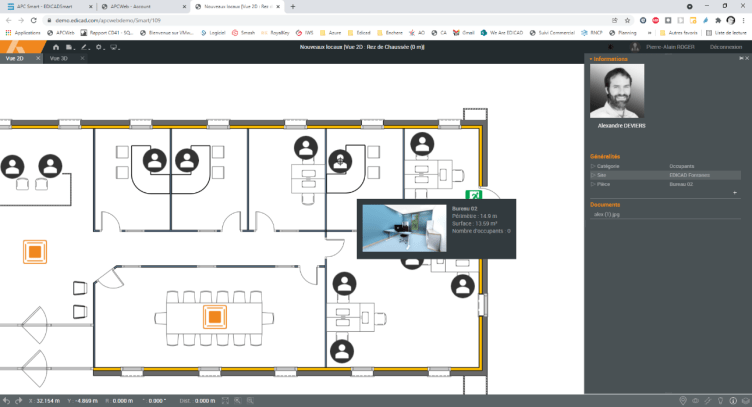Image resolution: width=752 pixels, height=407 pixels.
Task: Select the Bureau 02 value
Action: [x=681, y=185]
